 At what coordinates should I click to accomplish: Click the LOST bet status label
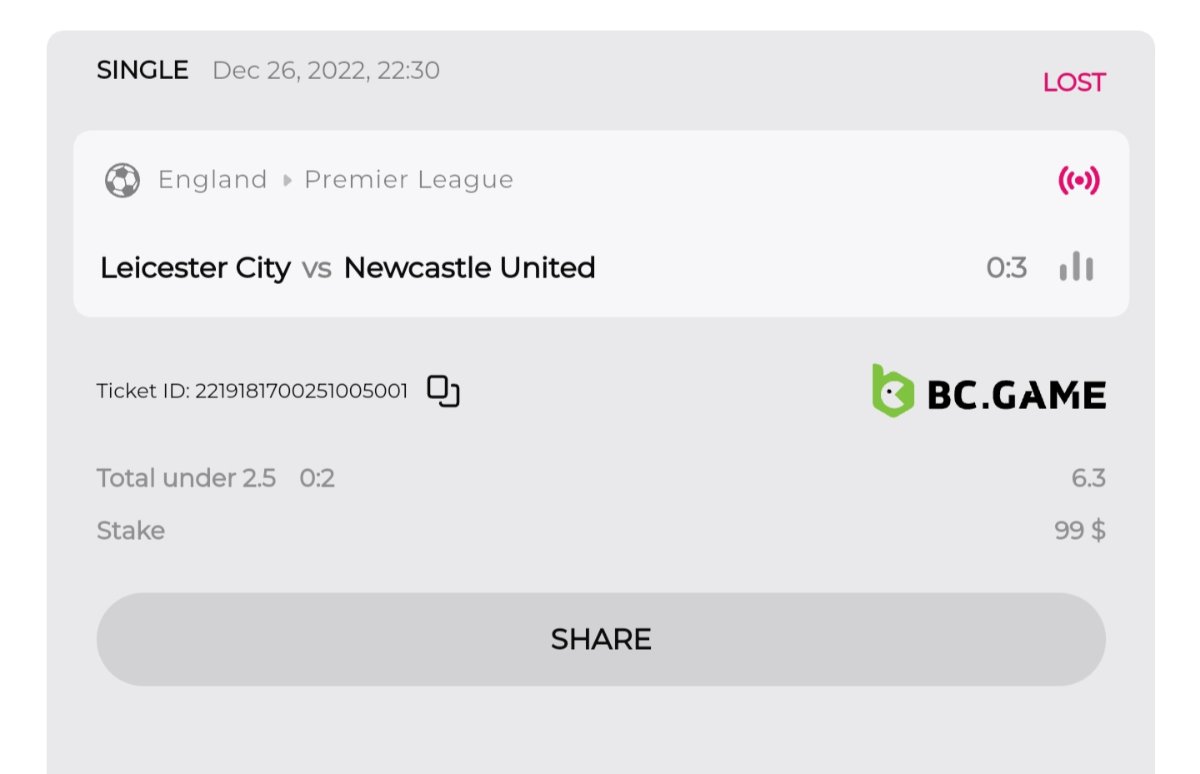pyautogui.click(x=1073, y=83)
